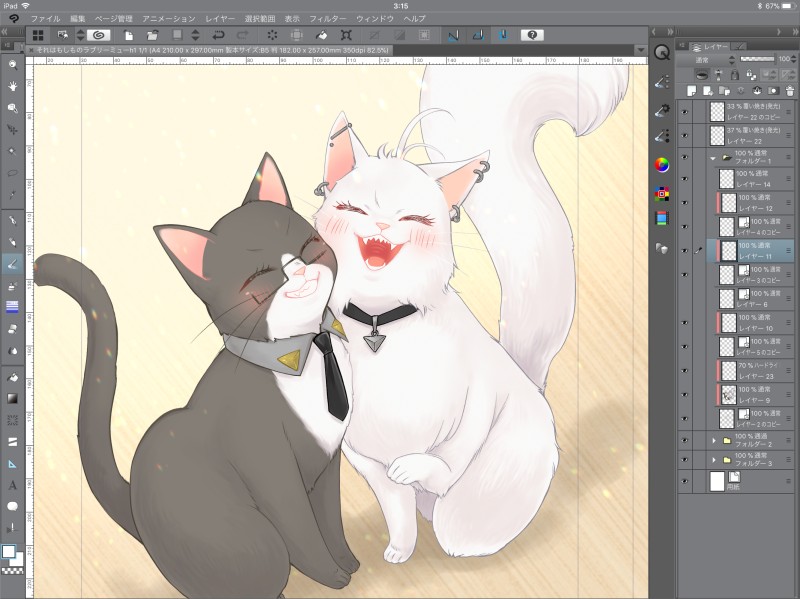Open the レイヤー menu

(220, 18)
